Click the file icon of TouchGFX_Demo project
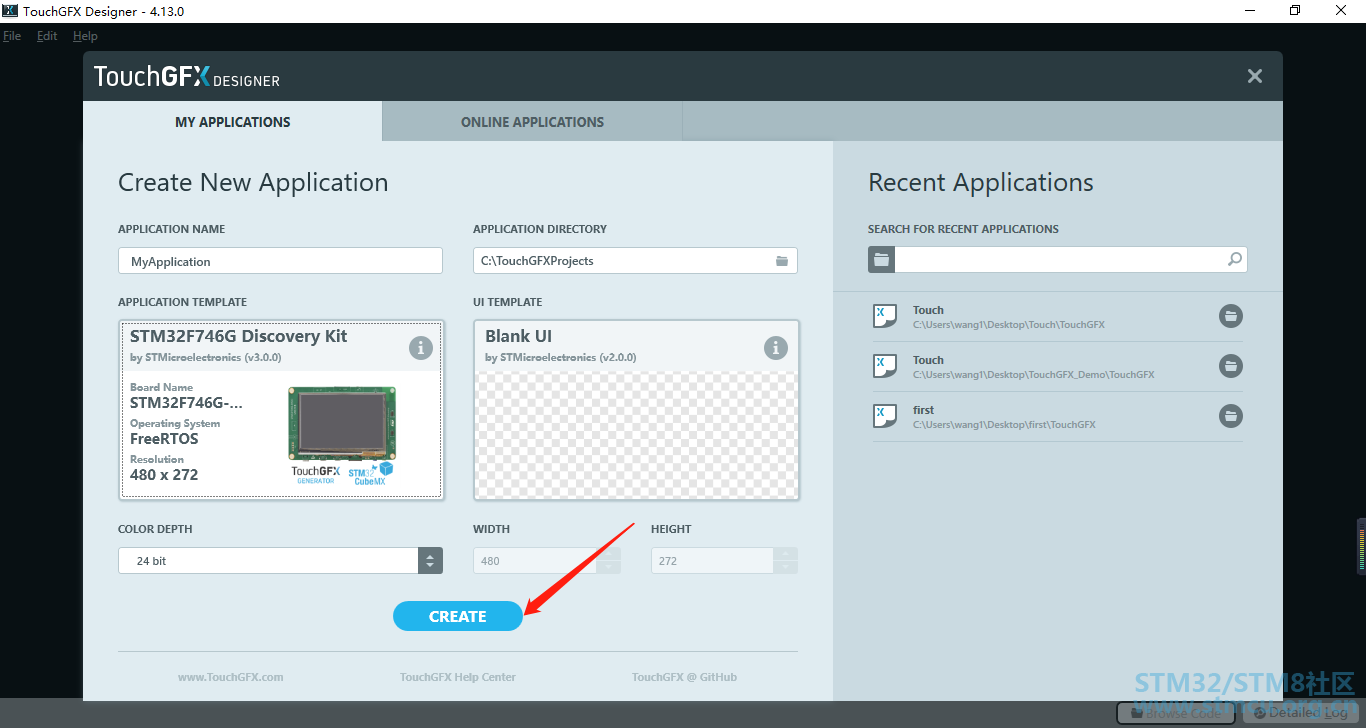 click(885, 366)
